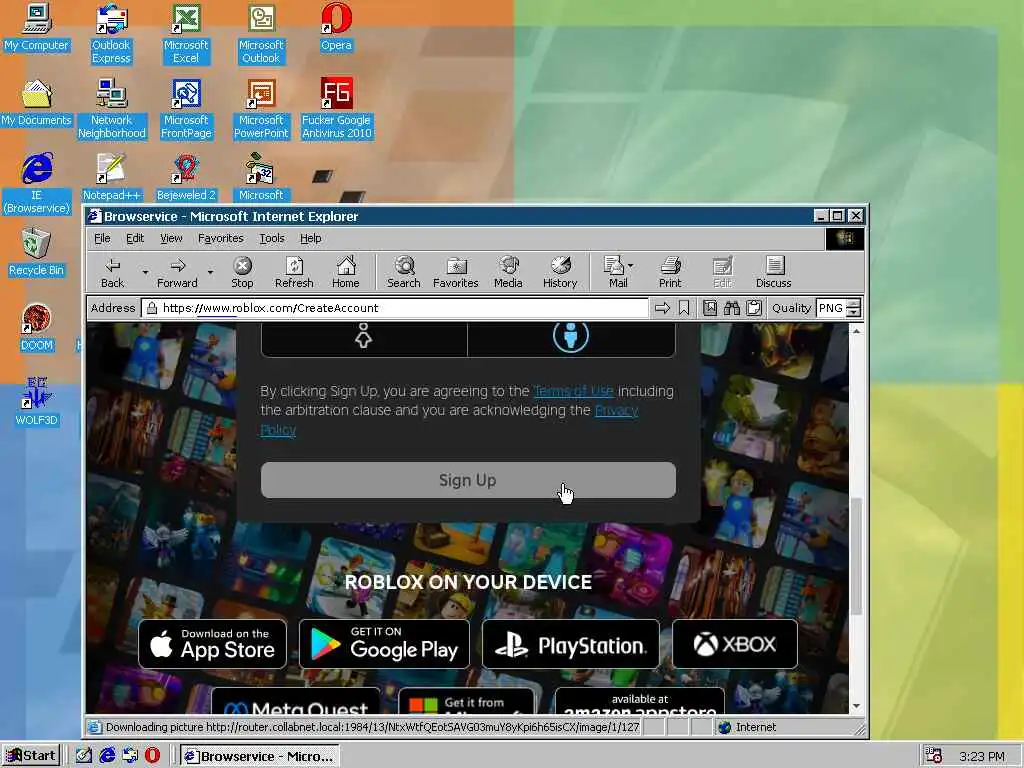This screenshot has width=1024, height=768.
Task: Click the binoculars find icon
Action: click(x=731, y=308)
